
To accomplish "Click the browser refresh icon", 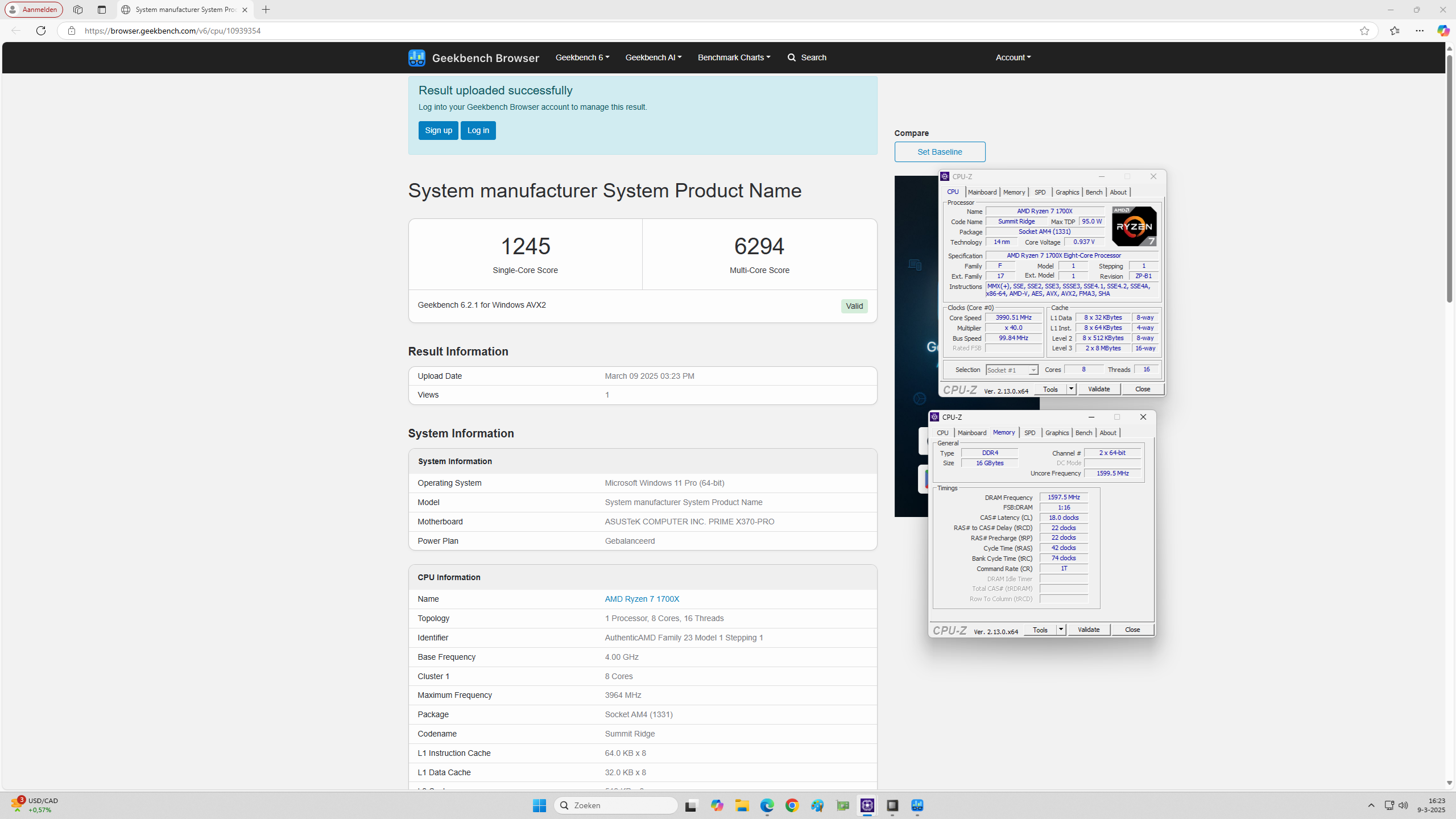I will click(x=41, y=31).
